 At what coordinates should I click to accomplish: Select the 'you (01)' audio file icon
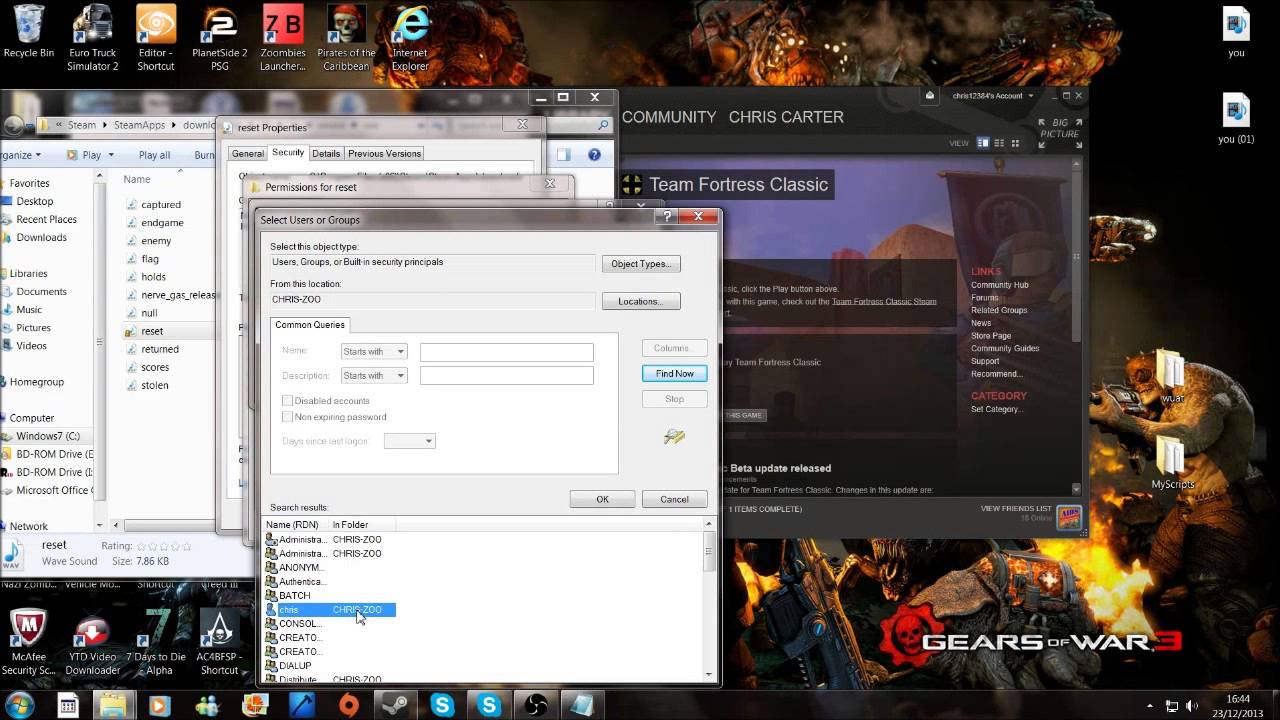(x=1236, y=118)
